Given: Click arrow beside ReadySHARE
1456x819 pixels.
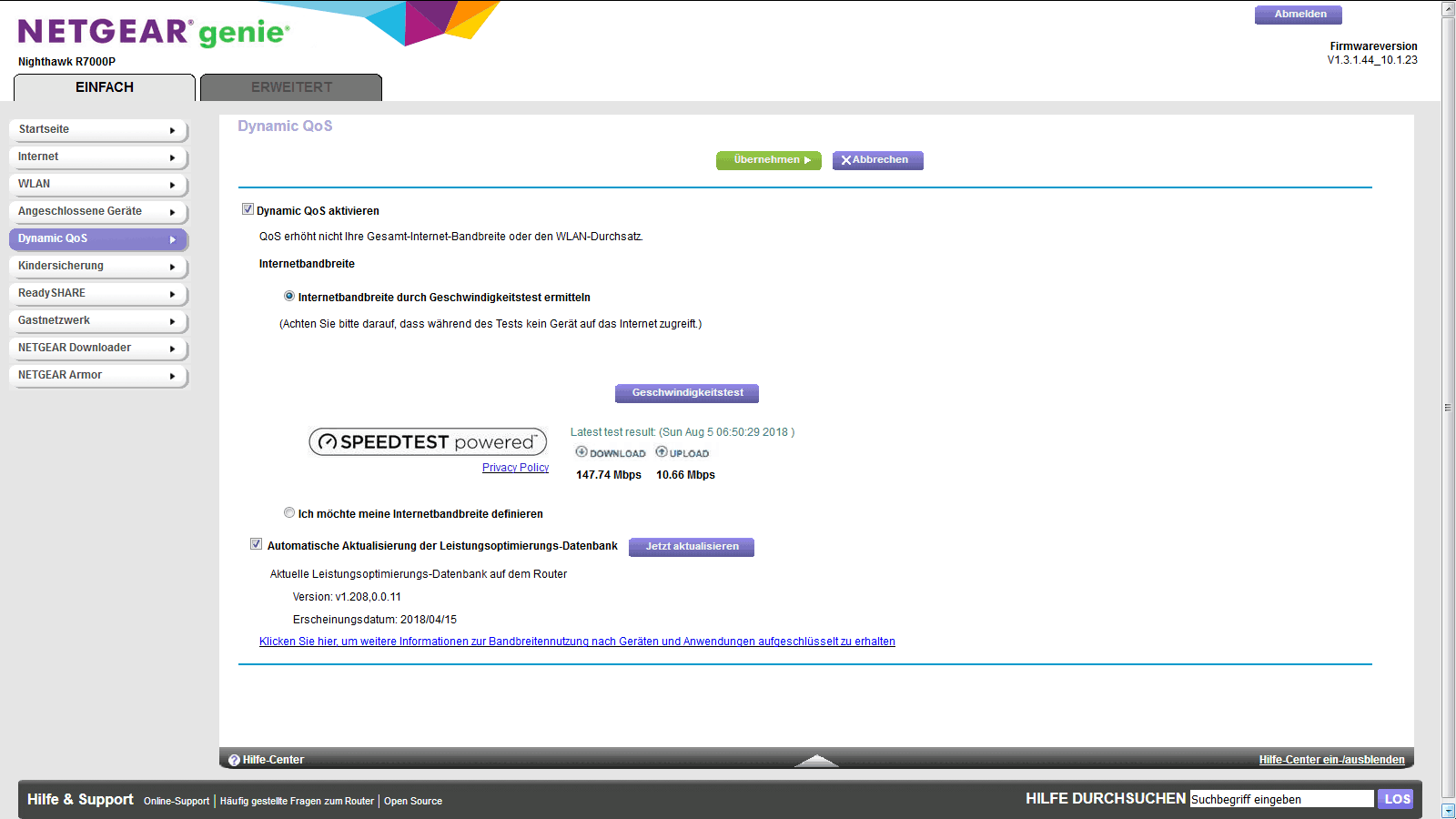Looking at the screenshot, I should (x=172, y=294).
